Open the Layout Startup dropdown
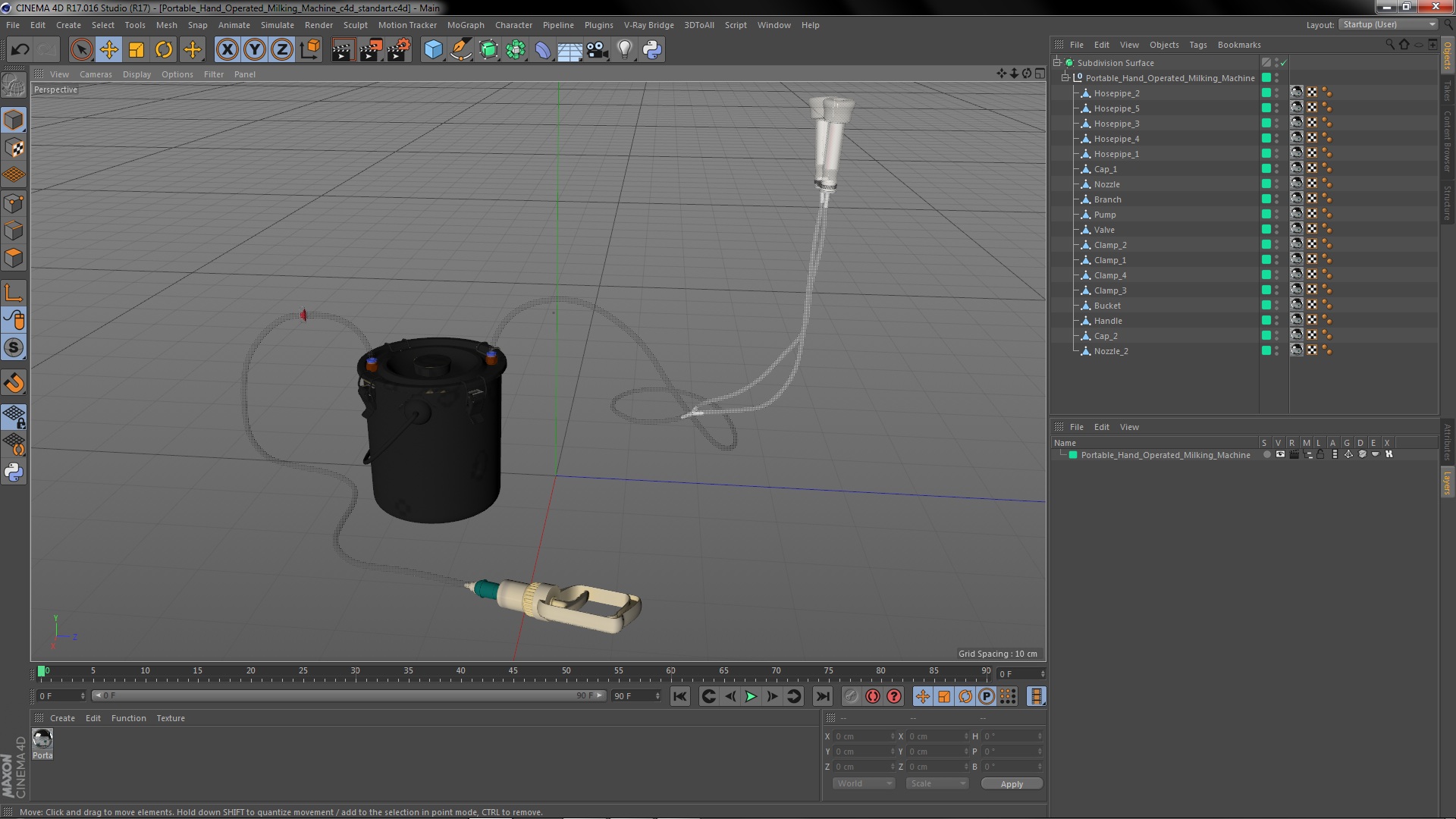 coord(1389,24)
